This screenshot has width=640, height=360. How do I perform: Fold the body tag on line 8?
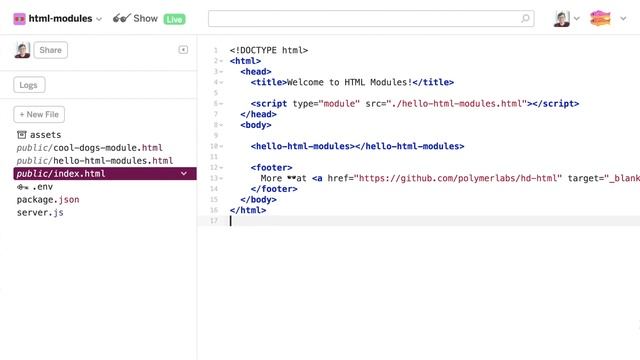[x=221, y=125]
